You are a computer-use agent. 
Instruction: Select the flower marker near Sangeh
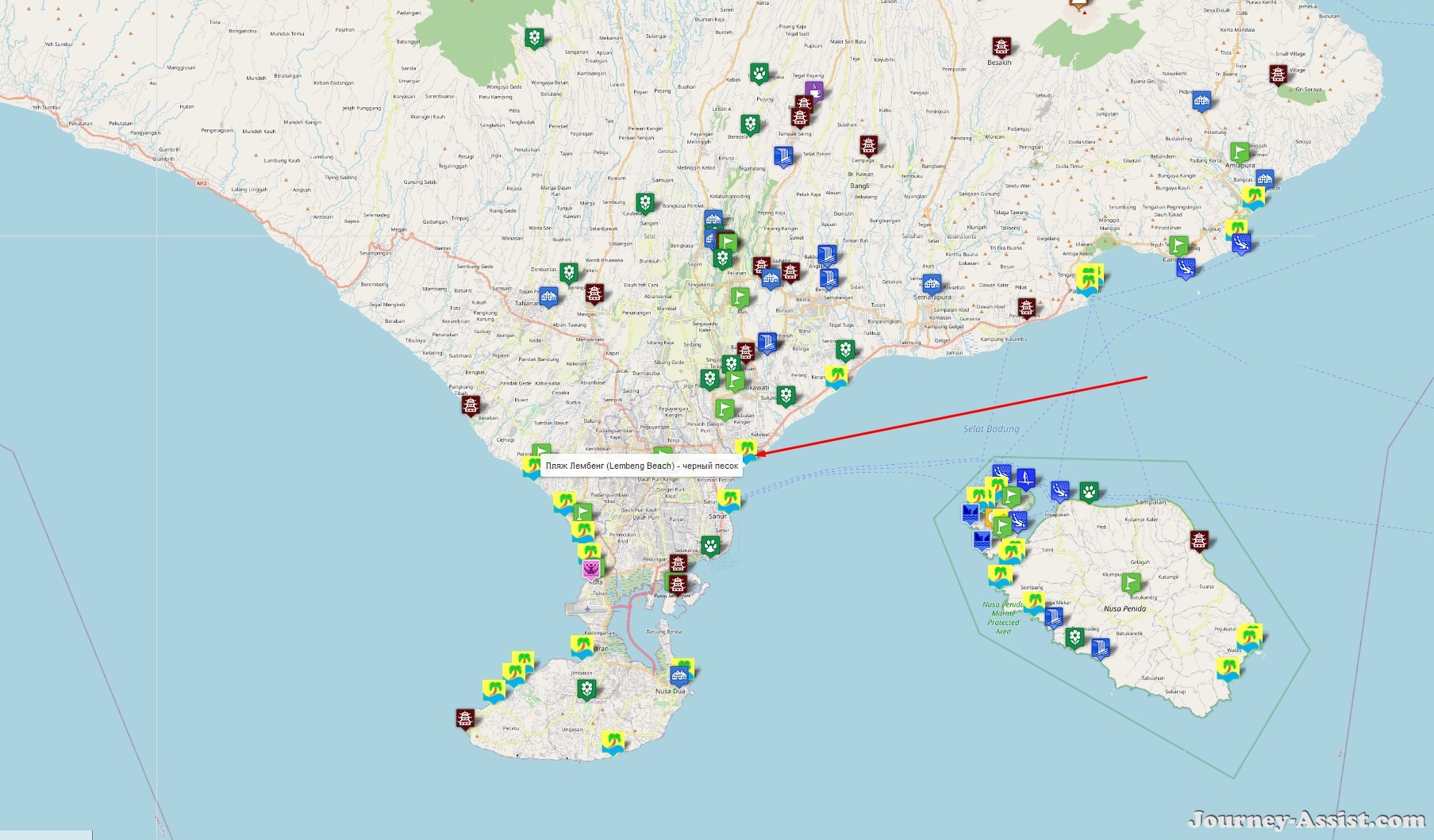646,203
